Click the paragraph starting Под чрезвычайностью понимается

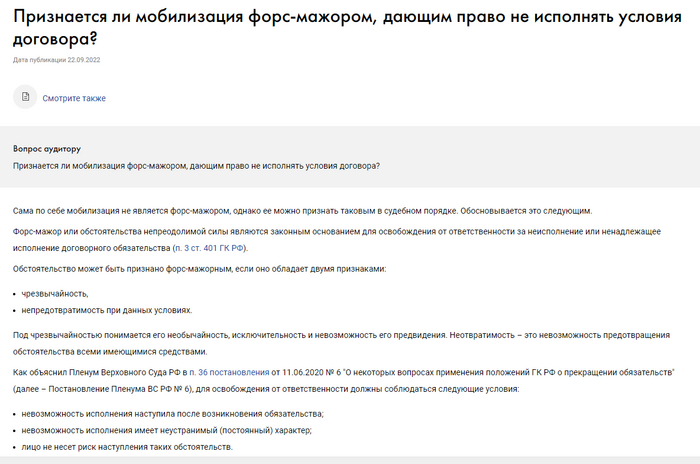point(342,343)
